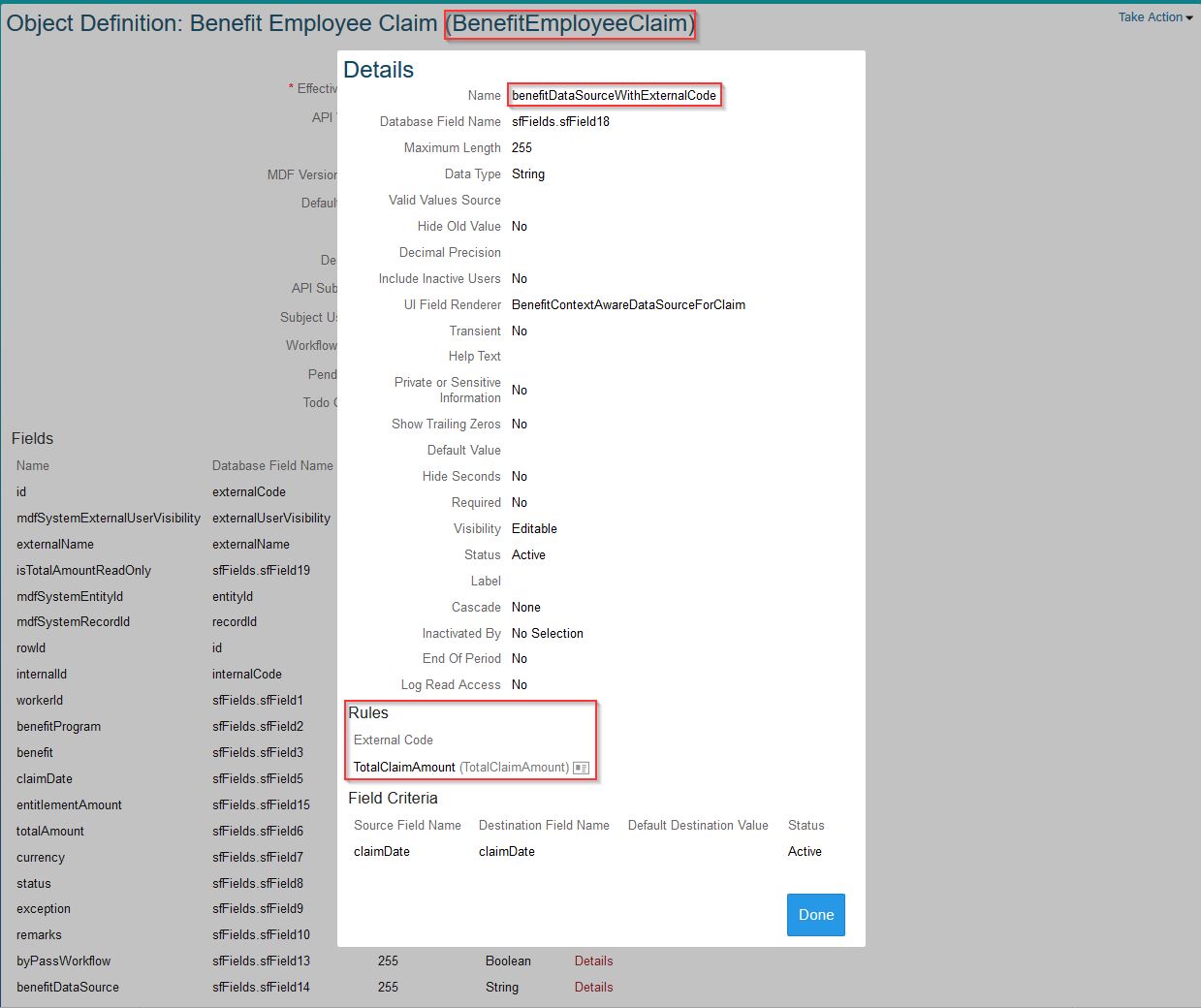Select the benefitDataSourceWithExternalCode name value
This screenshot has width=1201, height=1008.
615,95
